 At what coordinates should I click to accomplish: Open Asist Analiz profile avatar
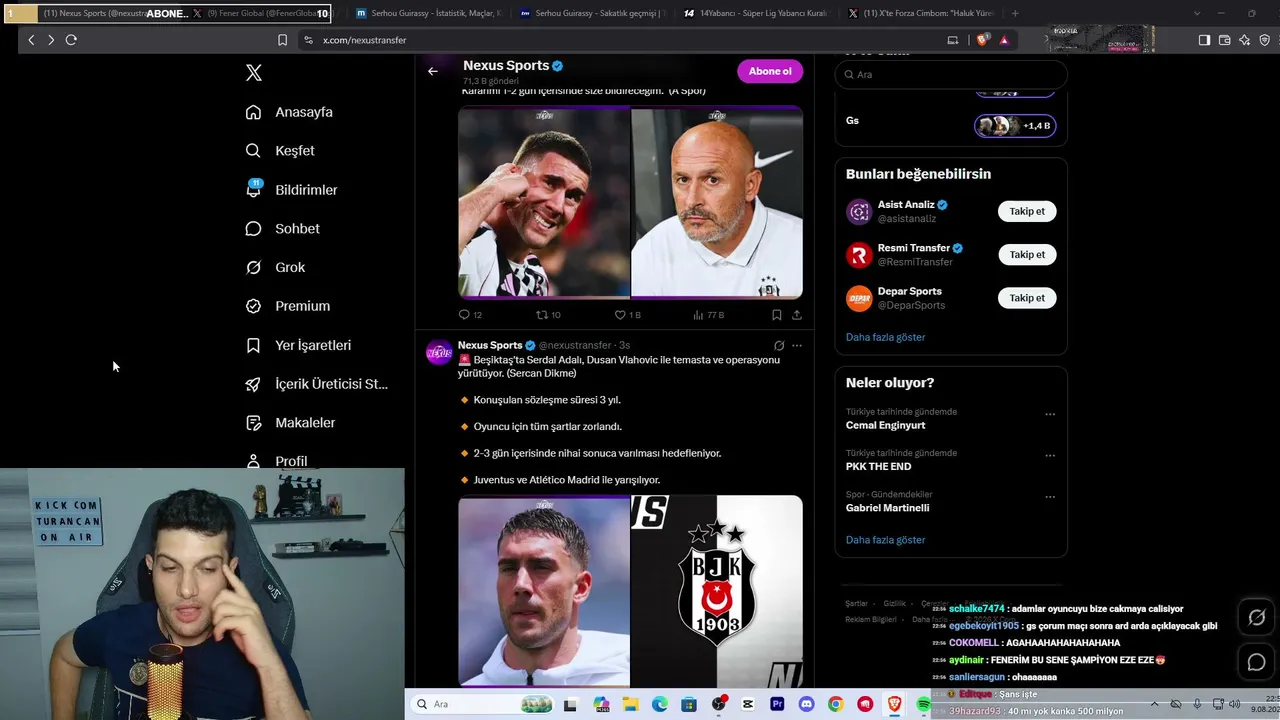[x=859, y=212]
